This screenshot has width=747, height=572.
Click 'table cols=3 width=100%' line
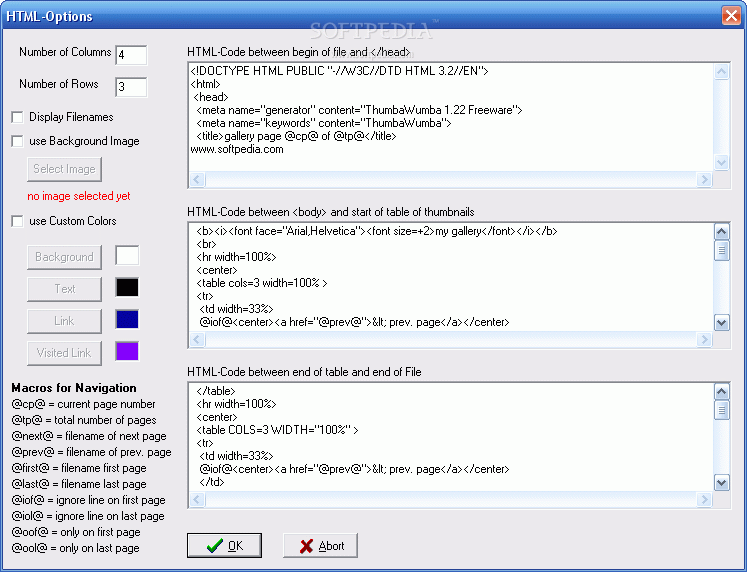pyautogui.click(x=262, y=283)
